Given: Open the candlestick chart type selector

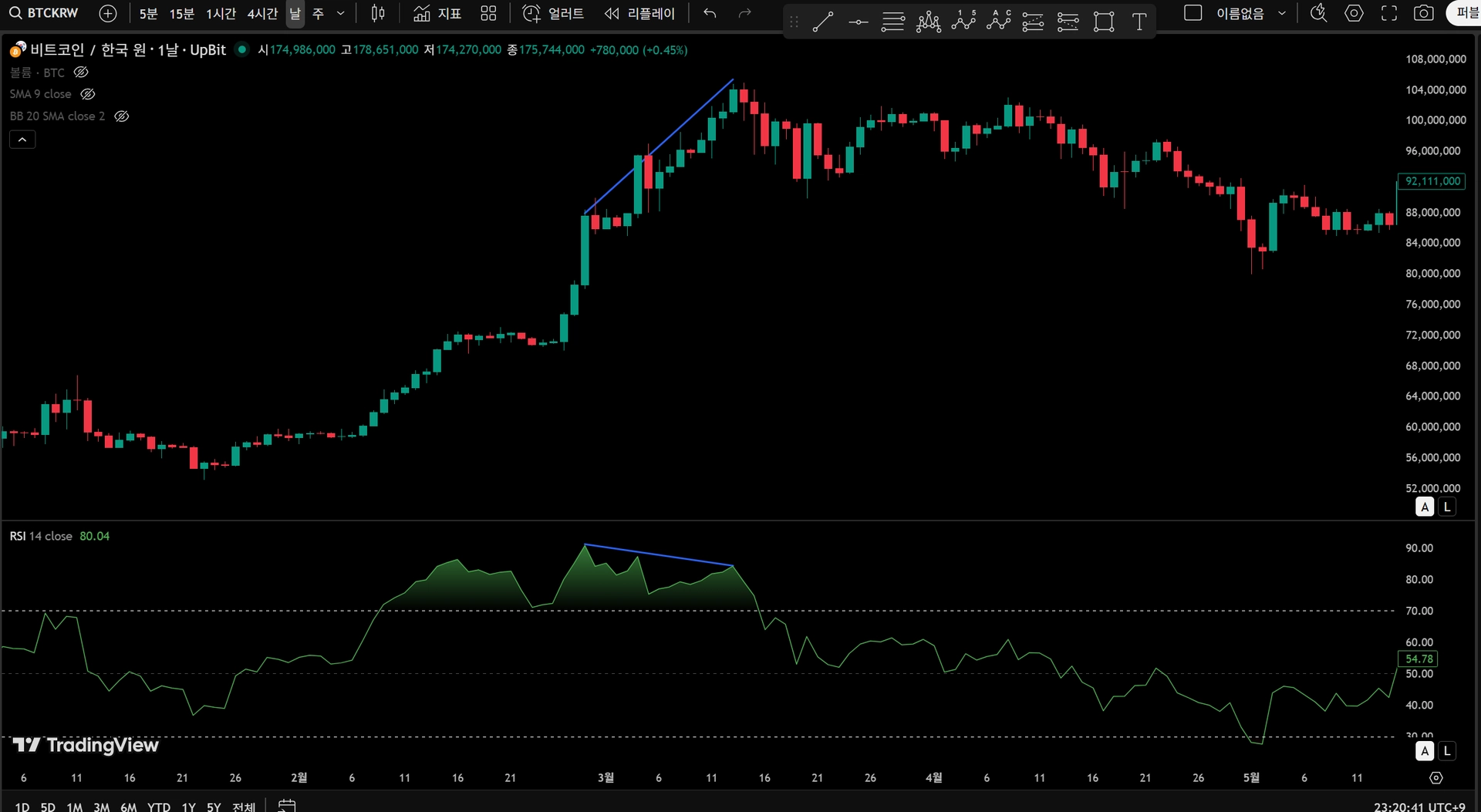Looking at the screenshot, I should tap(378, 13).
